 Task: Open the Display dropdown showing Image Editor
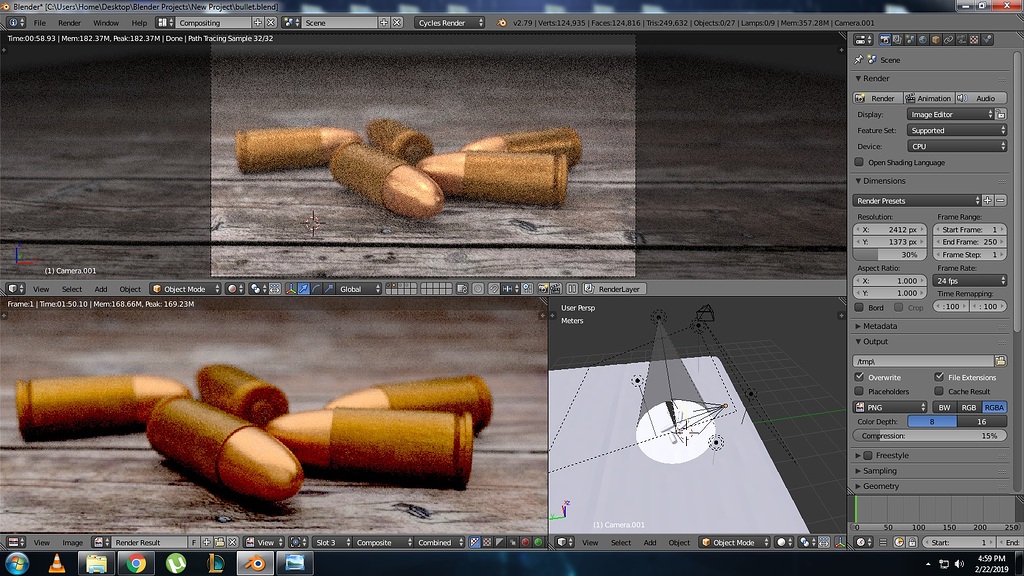coord(950,114)
